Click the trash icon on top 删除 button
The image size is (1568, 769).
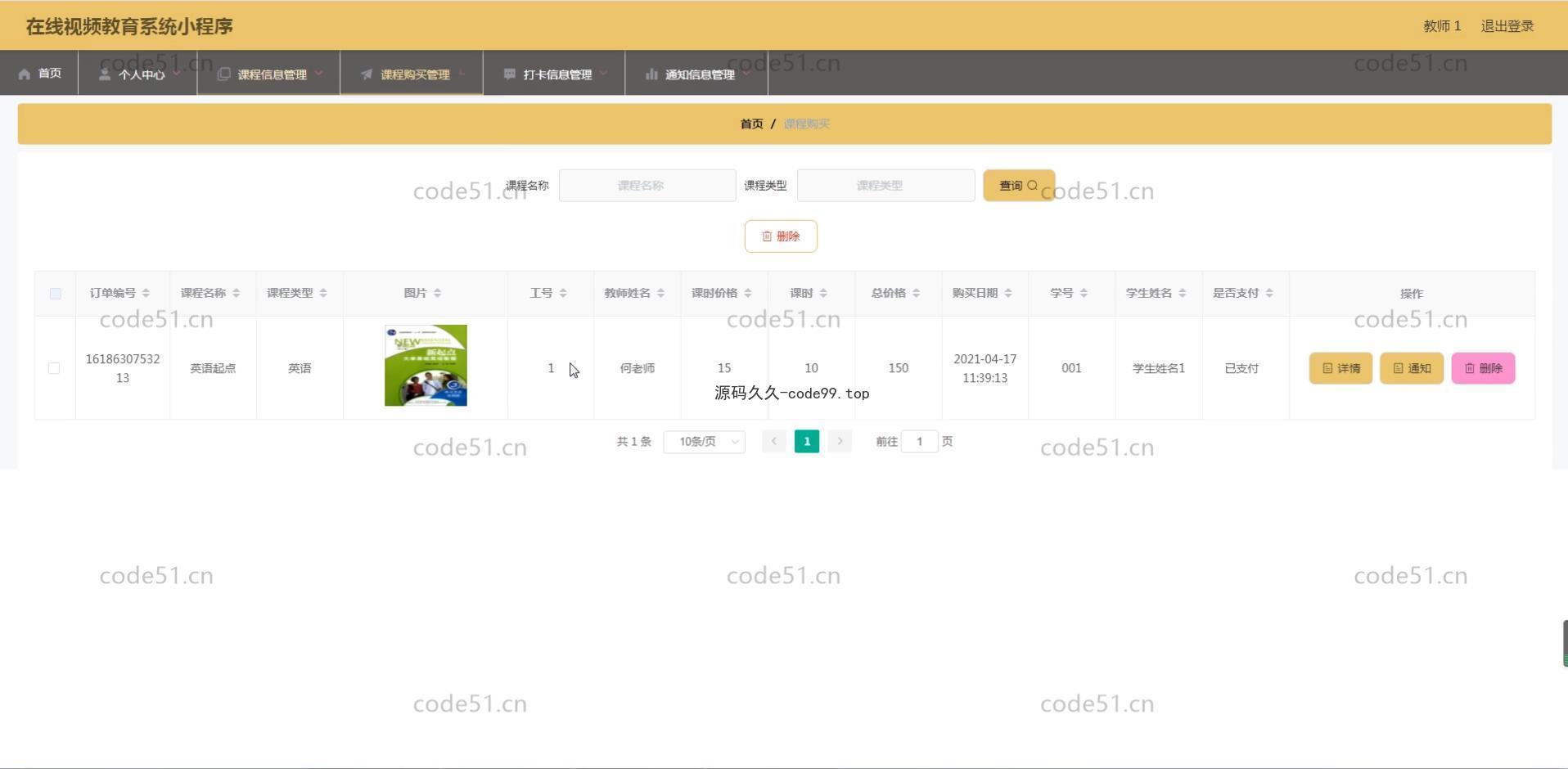coord(767,236)
